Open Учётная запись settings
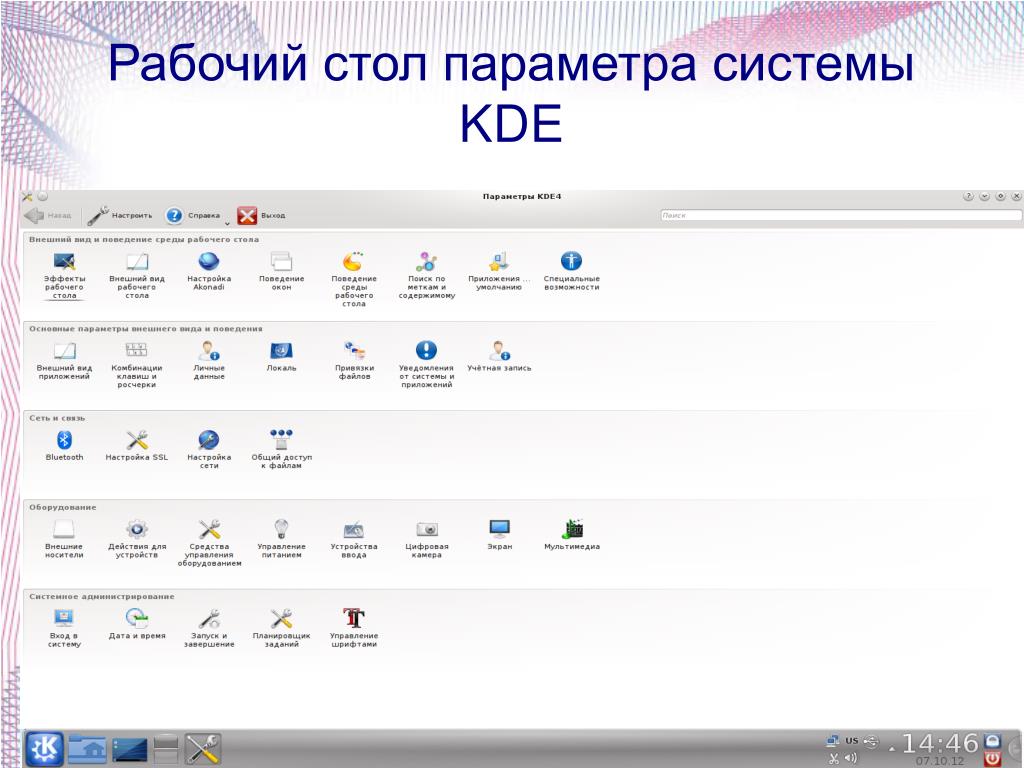The width and height of the screenshot is (1024, 768). pyautogui.click(x=499, y=357)
